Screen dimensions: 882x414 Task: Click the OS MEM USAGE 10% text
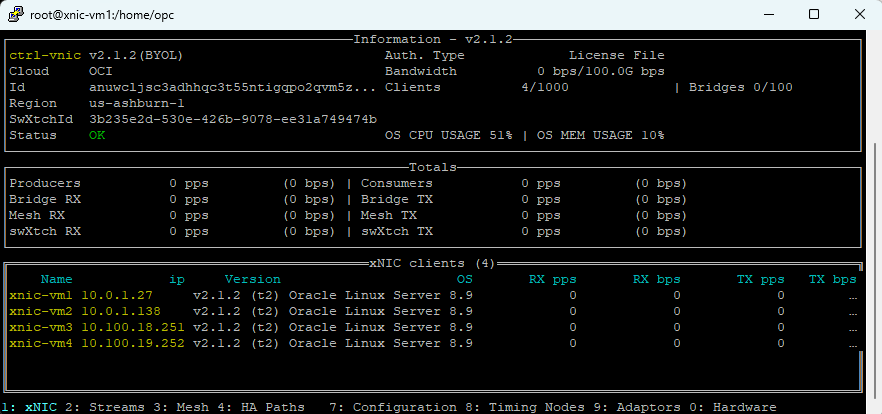point(601,136)
